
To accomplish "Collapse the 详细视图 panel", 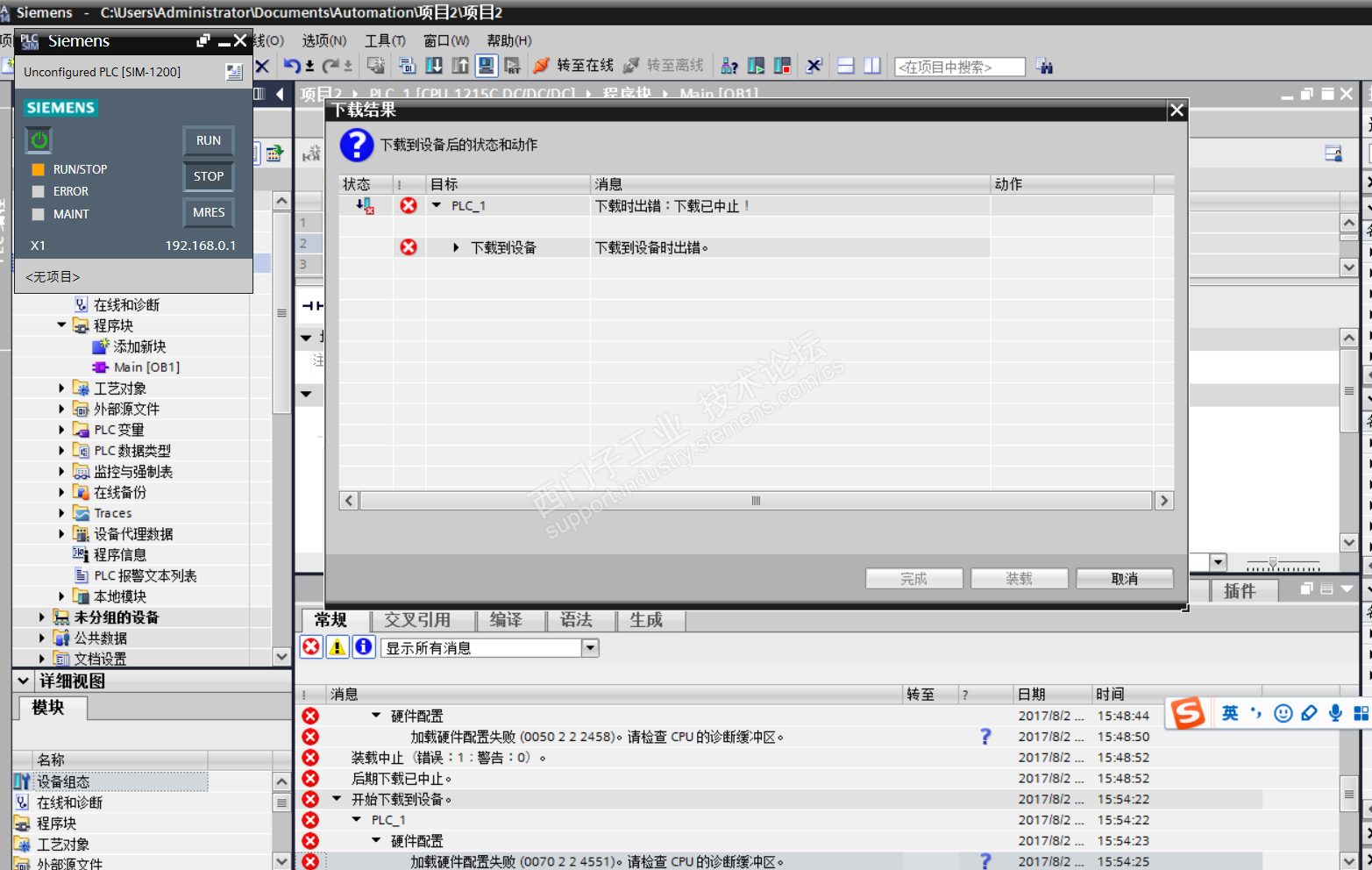I will (x=23, y=681).
